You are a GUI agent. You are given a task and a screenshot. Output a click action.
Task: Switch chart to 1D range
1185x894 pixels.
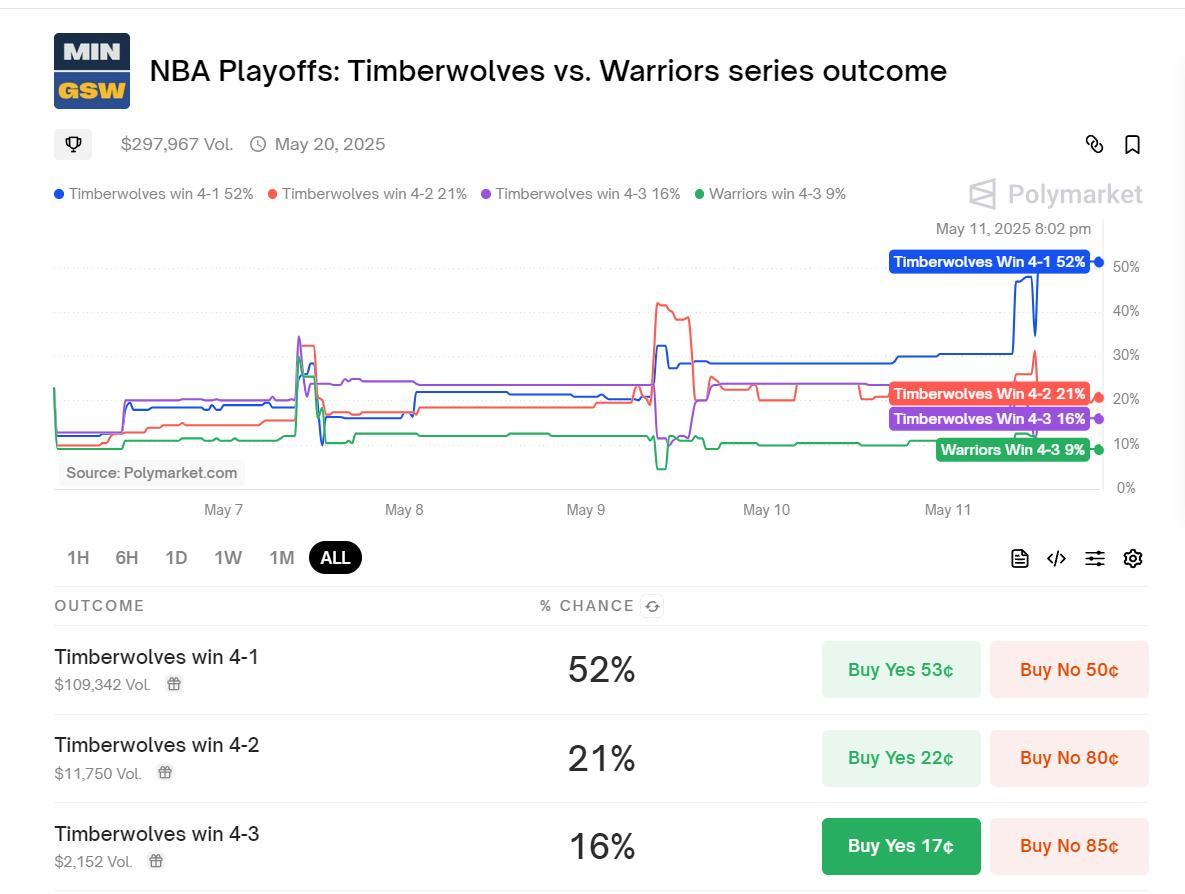176,558
